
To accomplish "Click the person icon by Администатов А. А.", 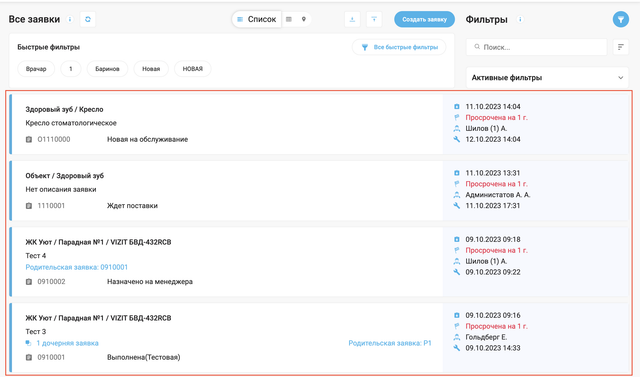I will point(457,195).
